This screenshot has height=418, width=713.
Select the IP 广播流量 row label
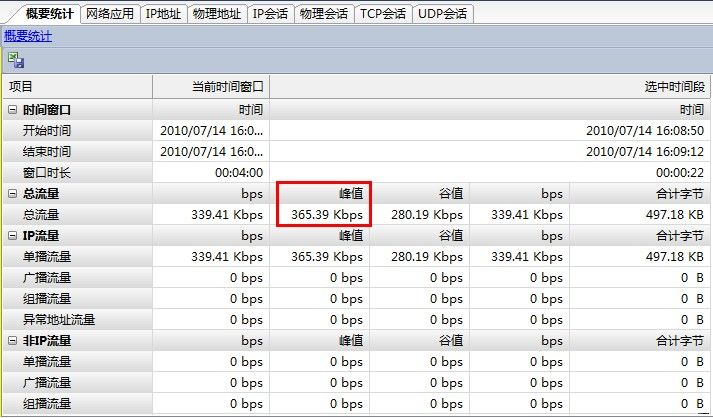pos(47,278)
